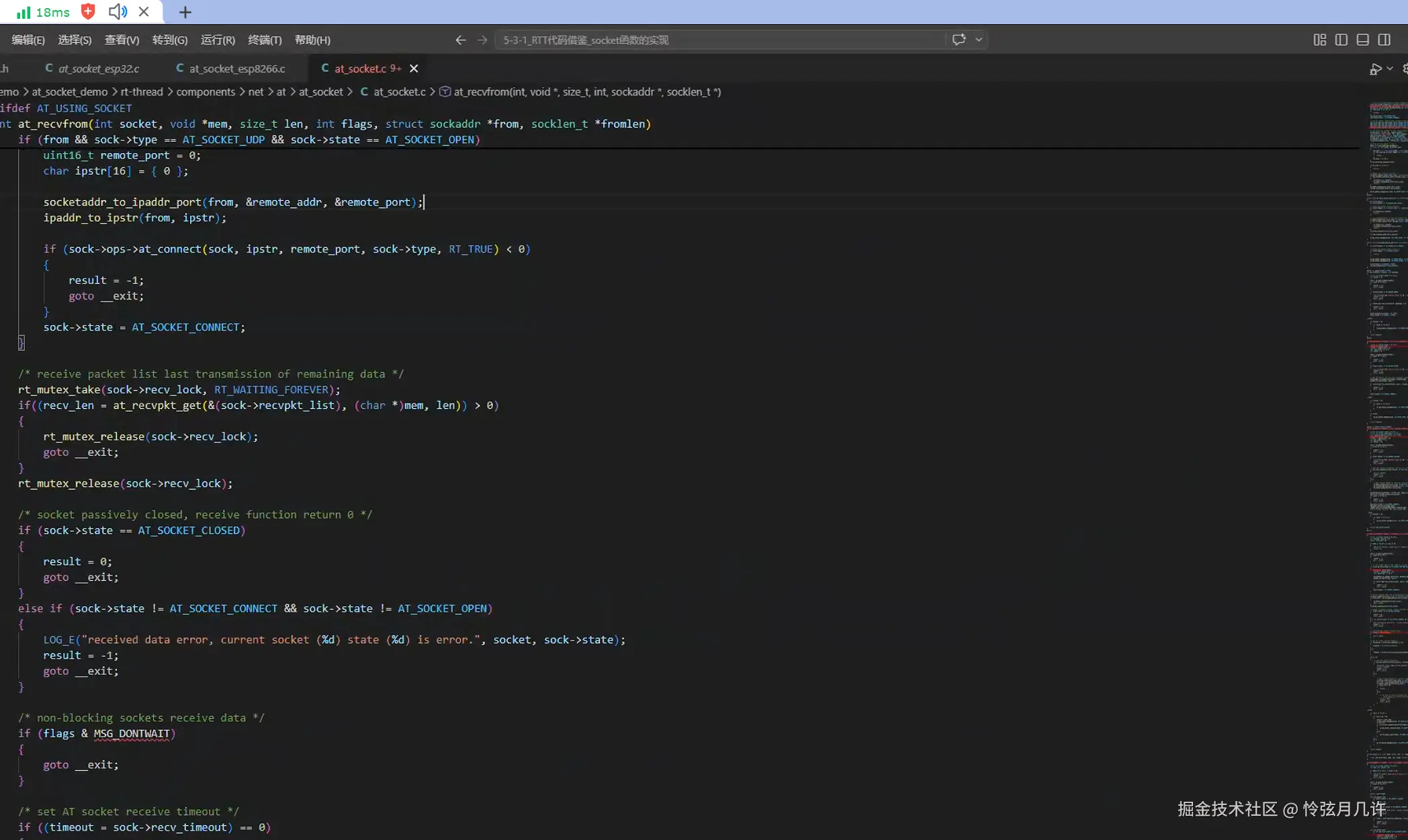Toggle Secondary Side Bar visibility
The width and height of the screenshot is (1408, 840).
(x=1384, y=40)
